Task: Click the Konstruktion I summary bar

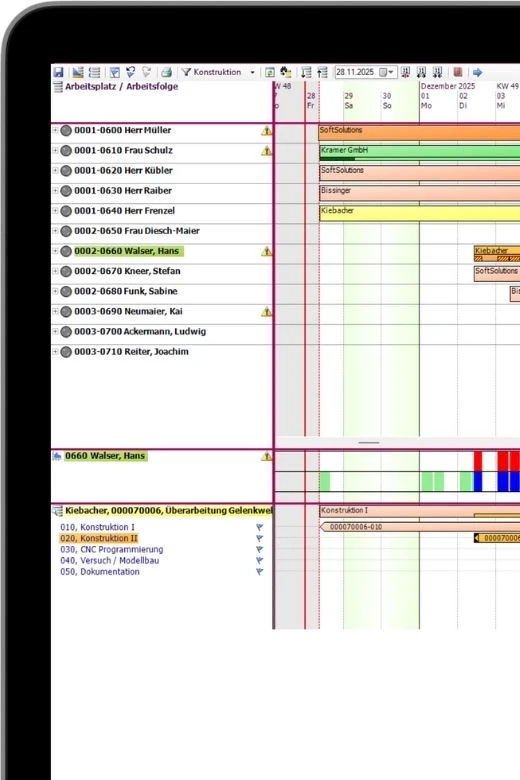Action: (x=419, y=511)
